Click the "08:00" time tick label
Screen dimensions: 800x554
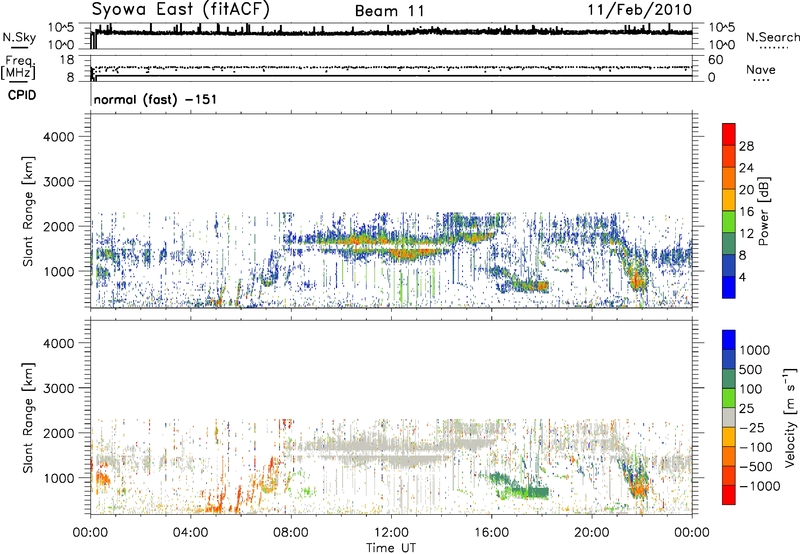[291, 533]
